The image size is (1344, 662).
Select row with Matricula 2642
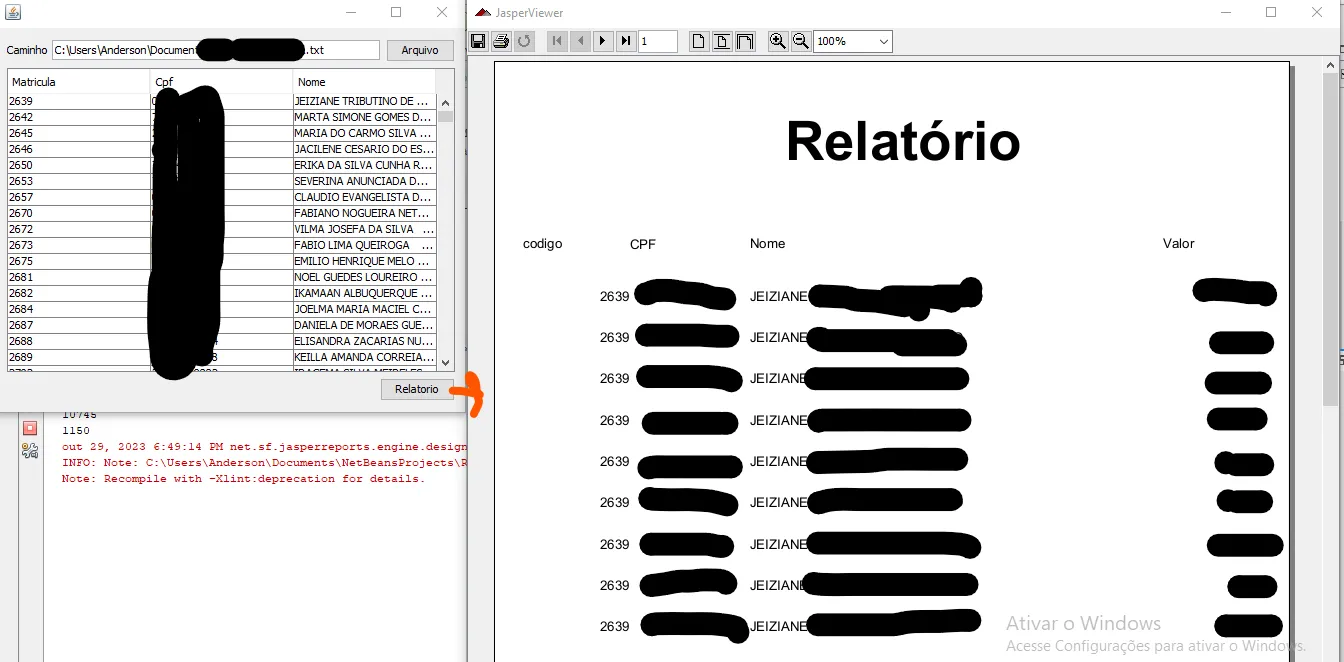pos(222,117)
